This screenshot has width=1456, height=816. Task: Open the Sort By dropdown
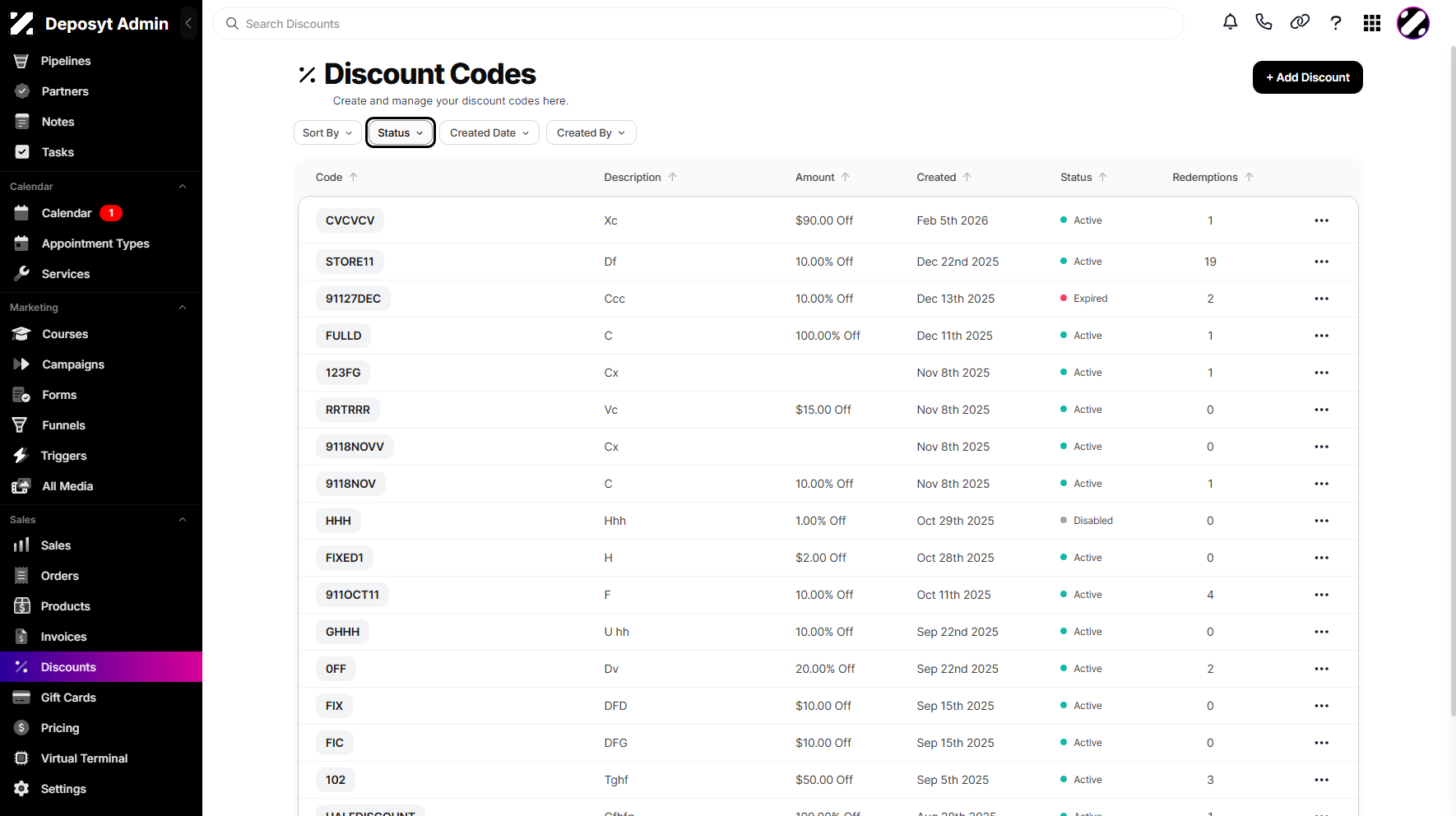(x=327, y=132)
